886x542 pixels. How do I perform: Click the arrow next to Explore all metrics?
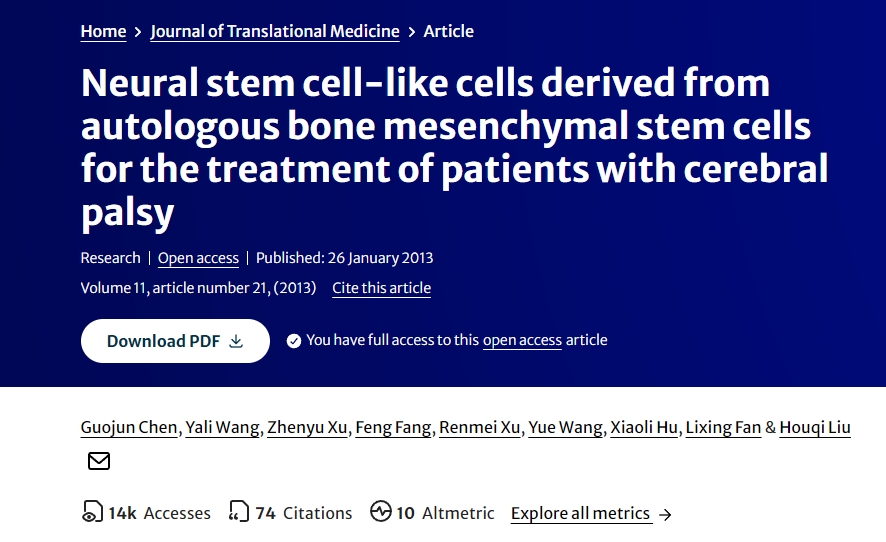coord(666,514)
